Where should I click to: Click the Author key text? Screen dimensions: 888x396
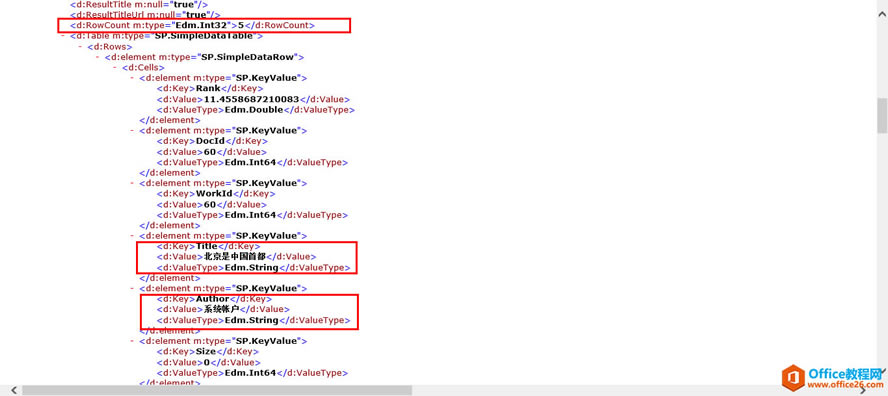click(212, 299)
